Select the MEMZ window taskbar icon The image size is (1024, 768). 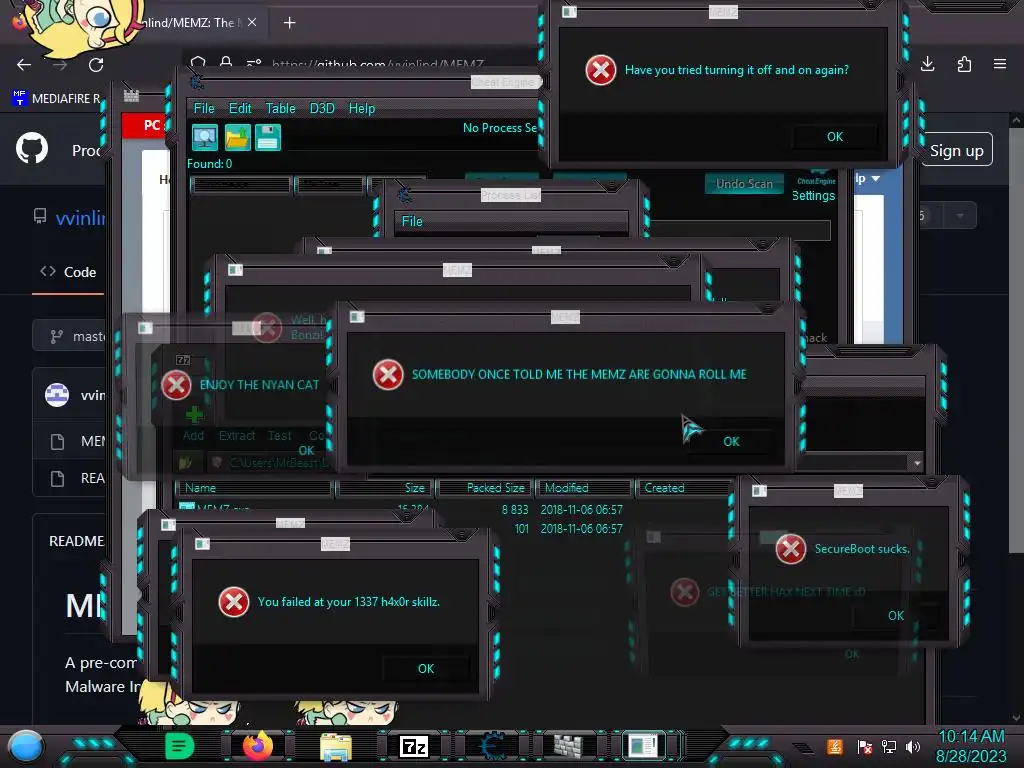(643, 746)
